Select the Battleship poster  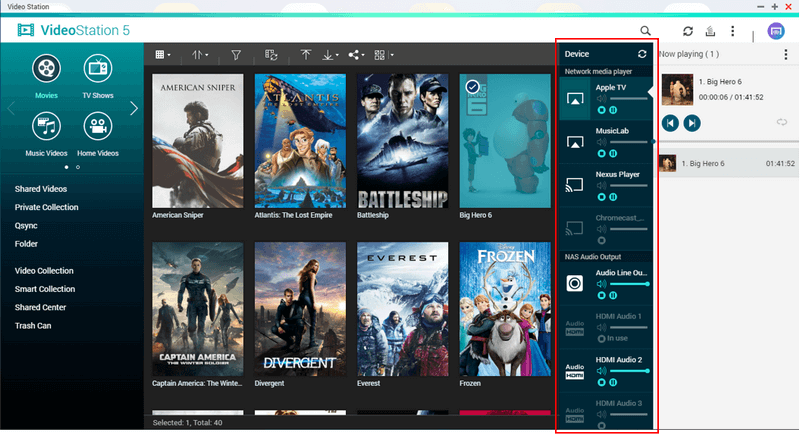tap(403, 141)
